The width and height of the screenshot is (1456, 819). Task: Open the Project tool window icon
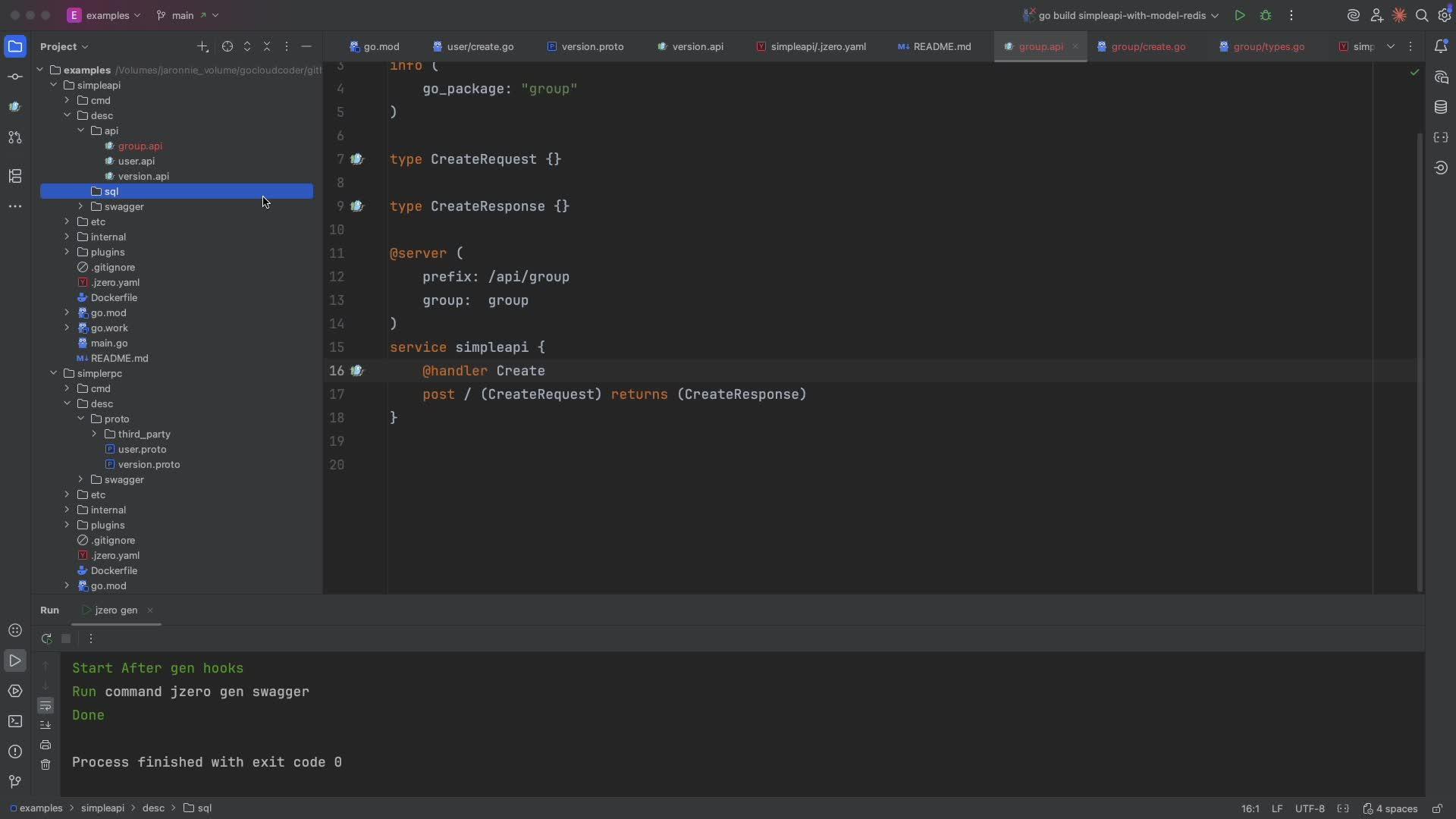(x=15, y=46)
